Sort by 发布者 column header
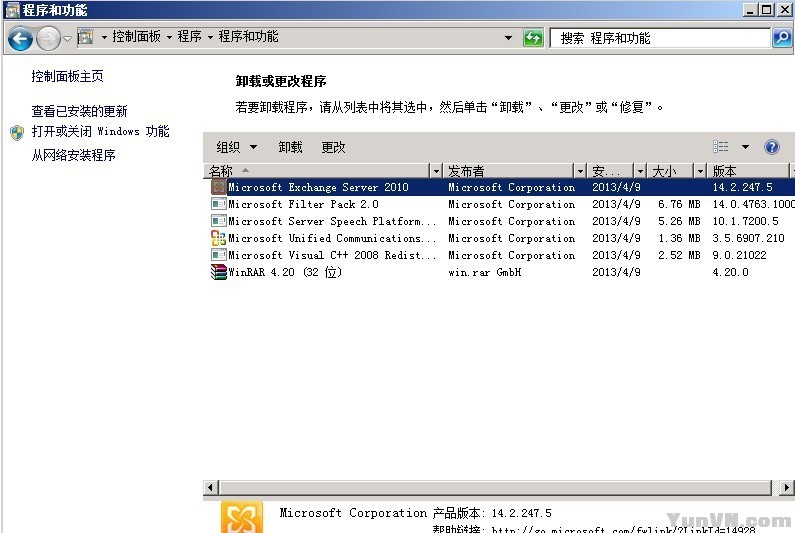The width and height of the screenshot is (795, 533). [509, 171]
